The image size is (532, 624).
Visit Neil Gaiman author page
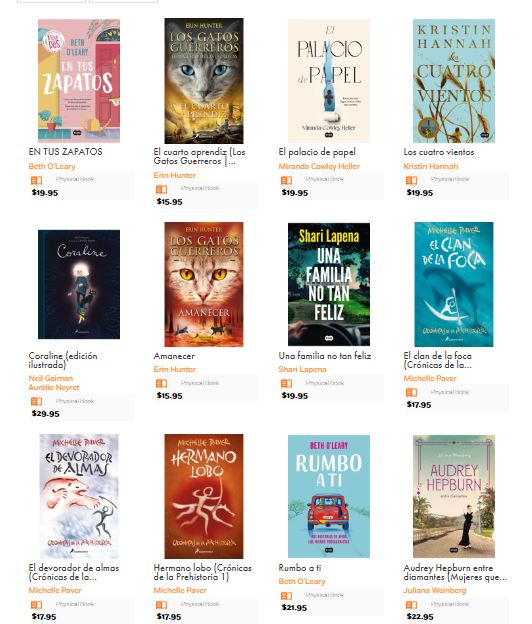point(51,378)
